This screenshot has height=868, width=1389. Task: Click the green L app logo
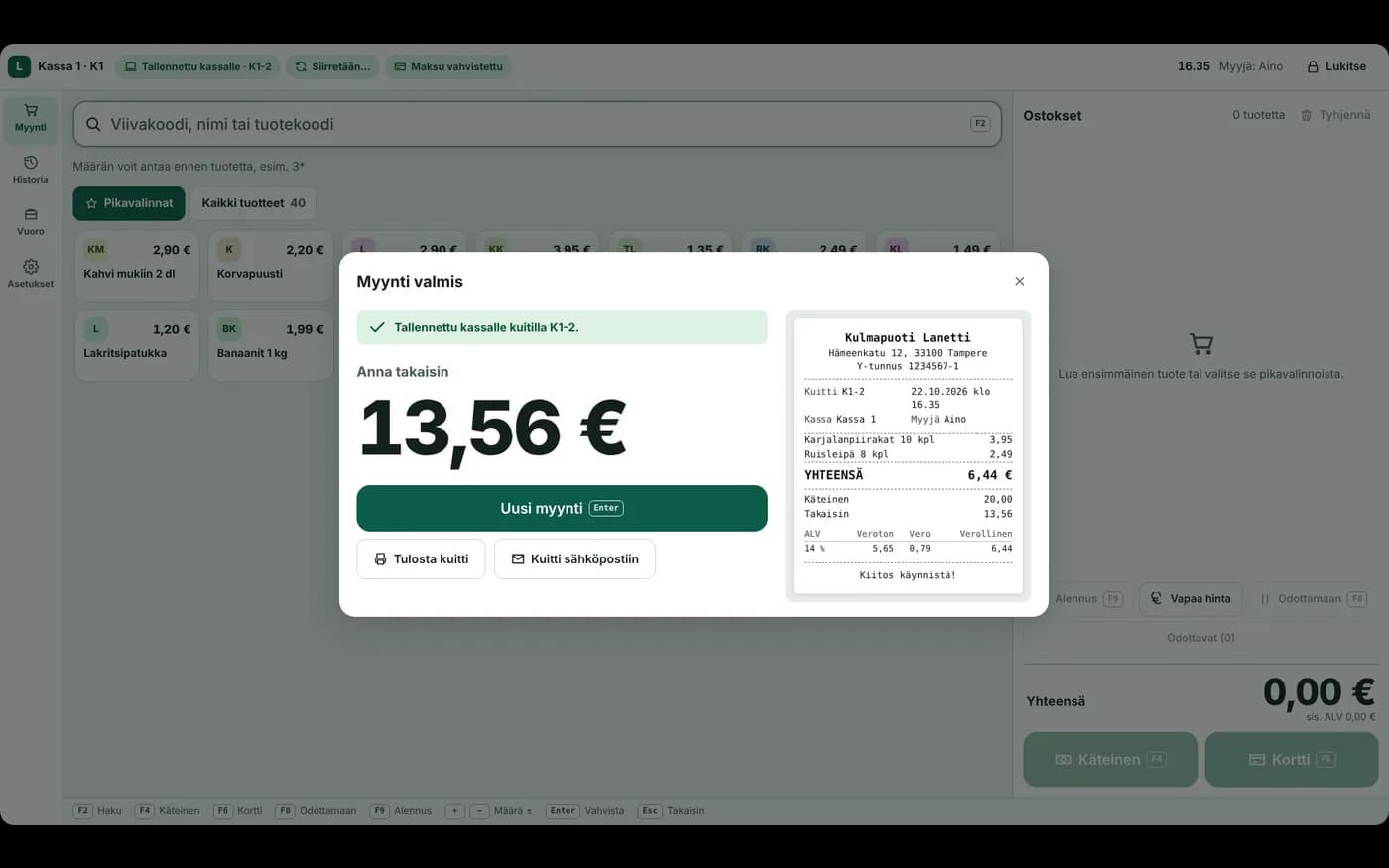click(x=19, y=66)
